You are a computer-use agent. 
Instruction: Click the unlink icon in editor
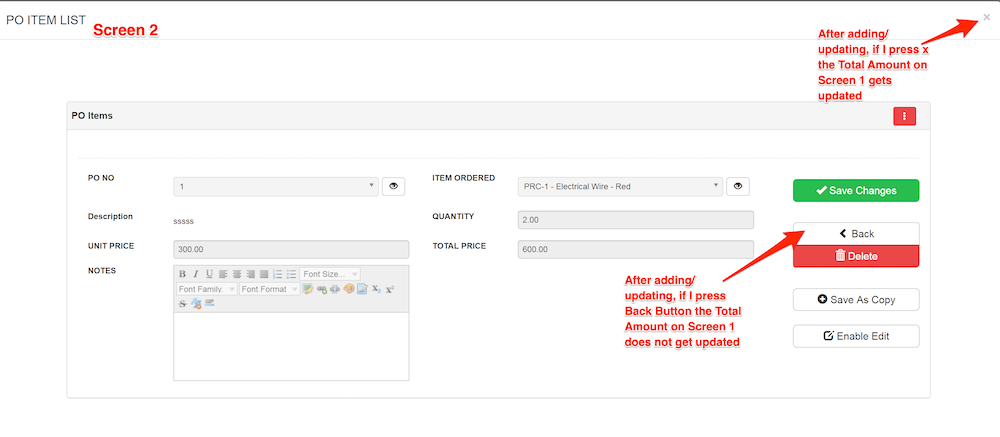[335, 289]
